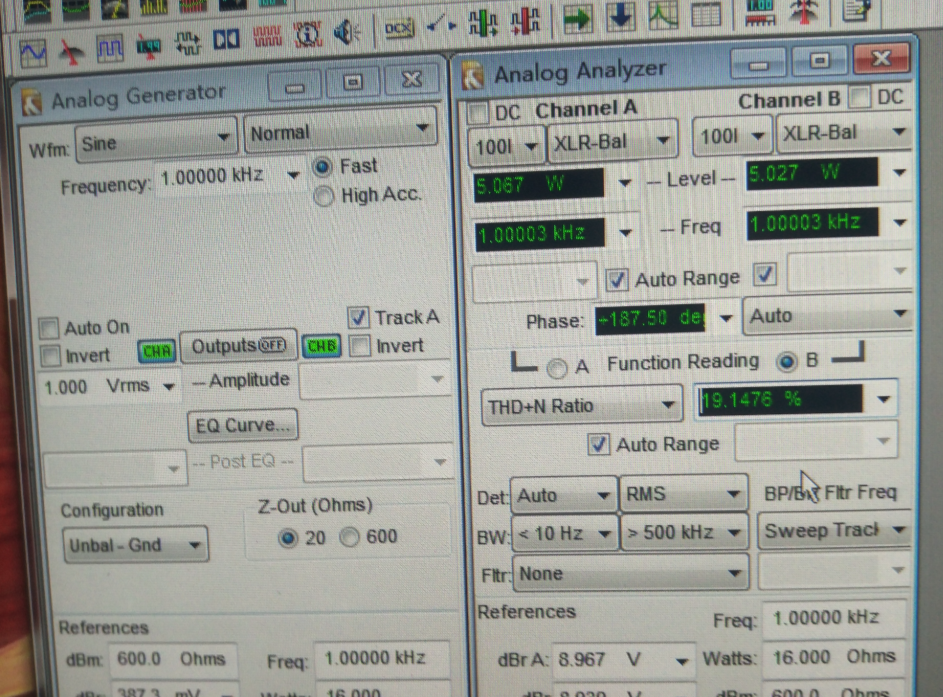Open Channel A XLR-Bal input dropdown
Viewport: 943px width, 697px height.
click(612, 142)
